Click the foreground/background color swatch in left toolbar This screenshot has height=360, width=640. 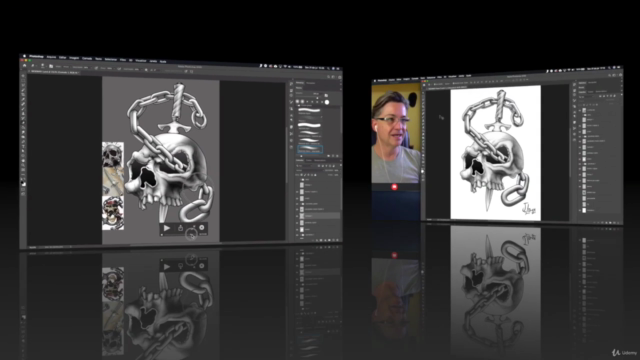click(24, 183)
